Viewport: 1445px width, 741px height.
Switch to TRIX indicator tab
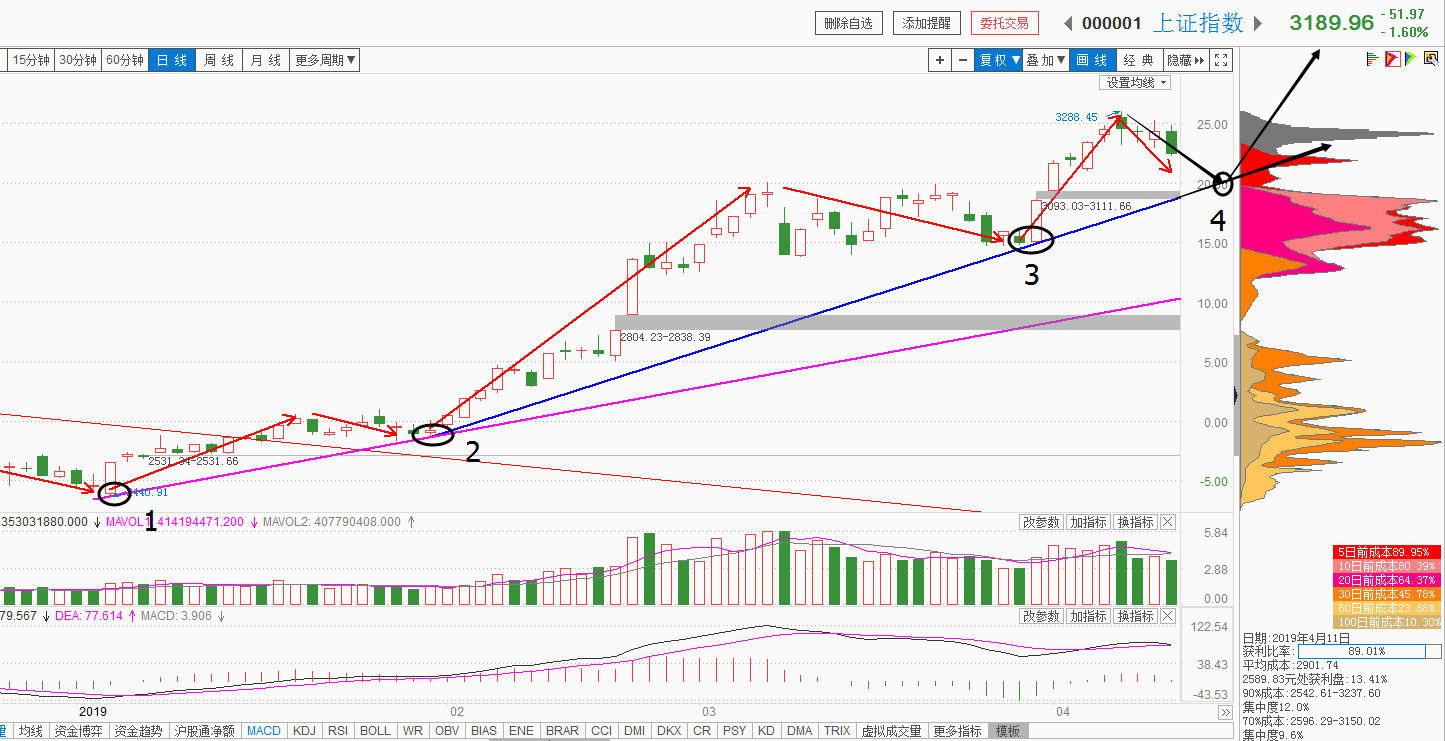coord(836,731)
